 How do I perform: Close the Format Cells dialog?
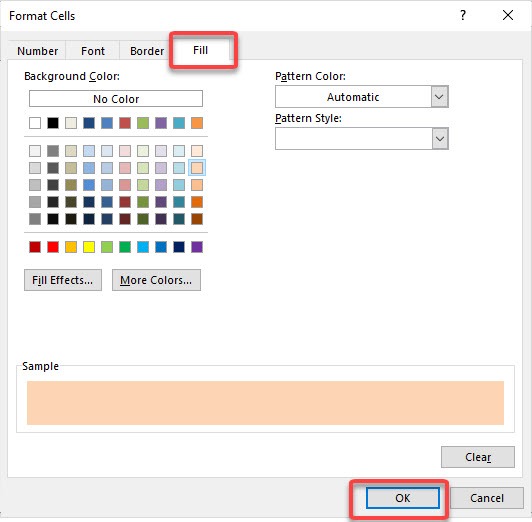point(508,15)
